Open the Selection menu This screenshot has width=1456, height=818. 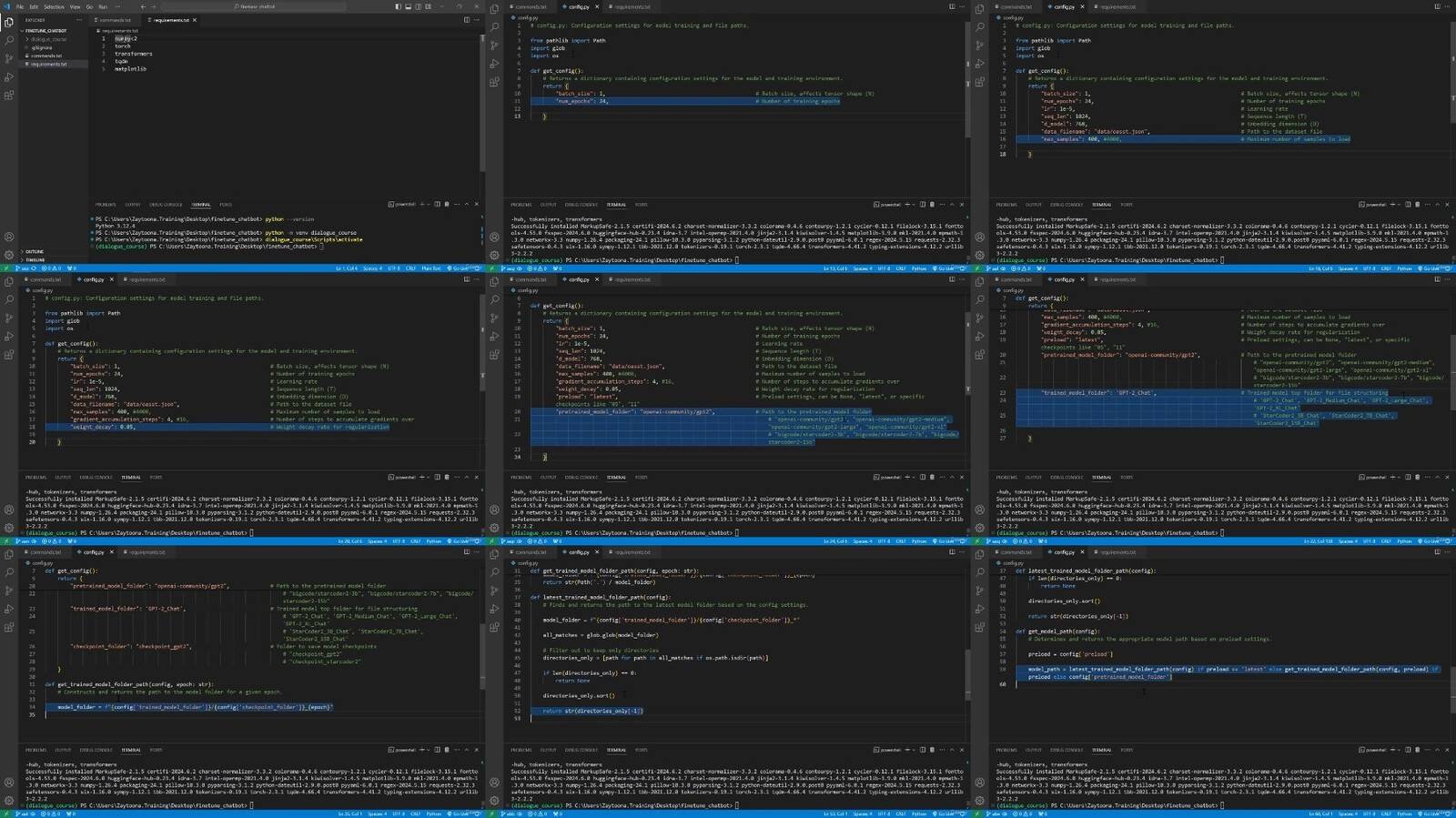pos(54,6)
